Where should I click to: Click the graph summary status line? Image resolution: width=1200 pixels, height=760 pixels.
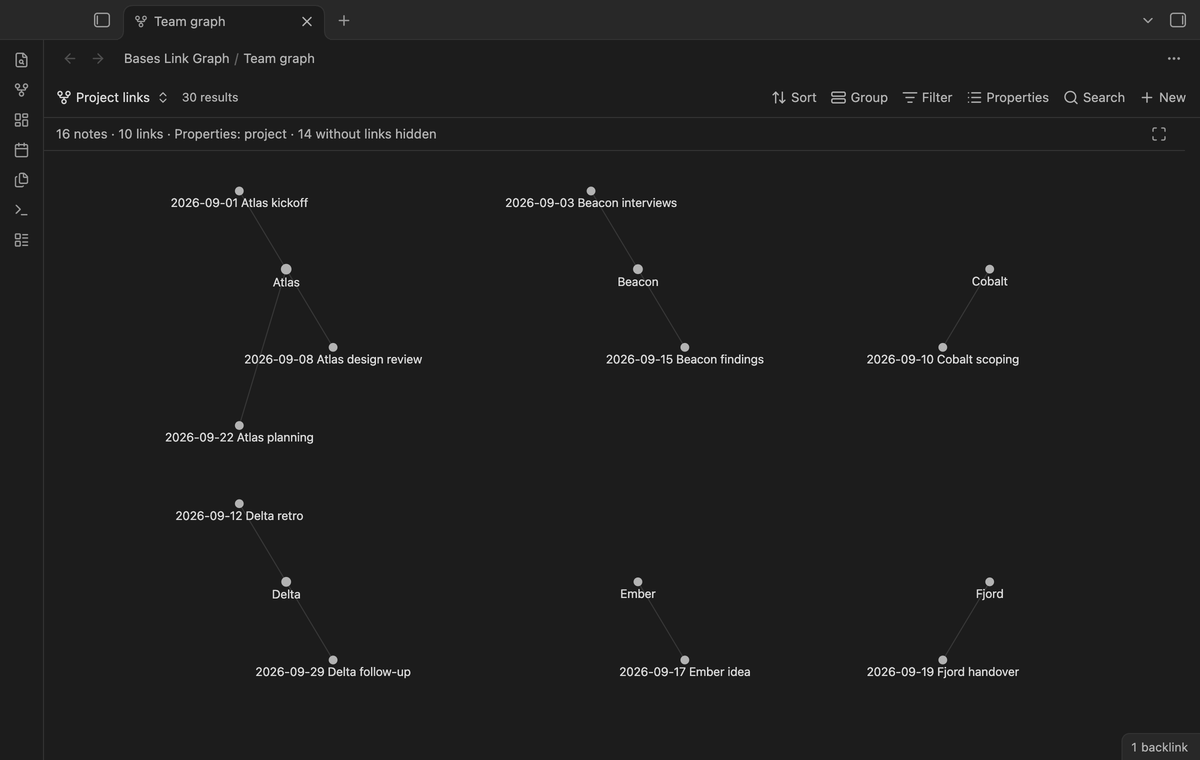pyautogui.click(x=246, y=134)
